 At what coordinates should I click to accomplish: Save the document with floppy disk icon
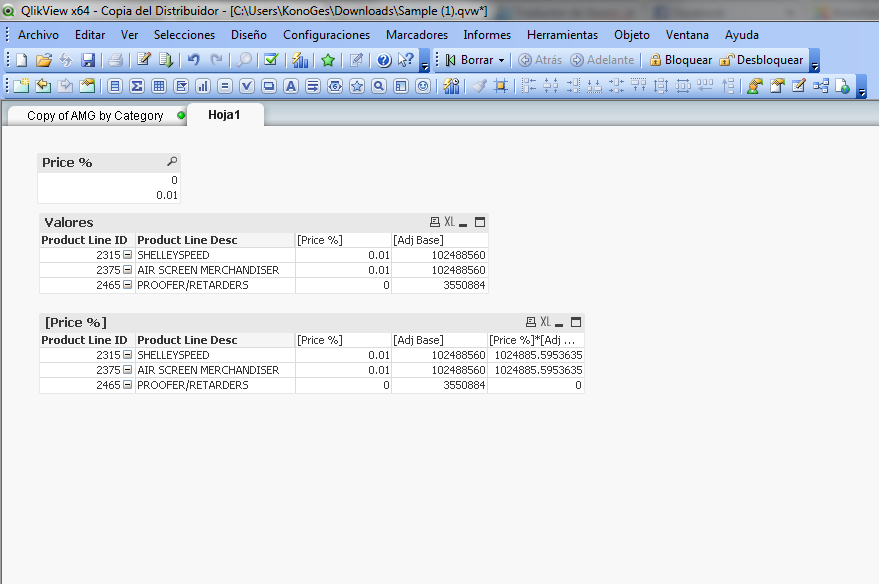tap(88, 60)
